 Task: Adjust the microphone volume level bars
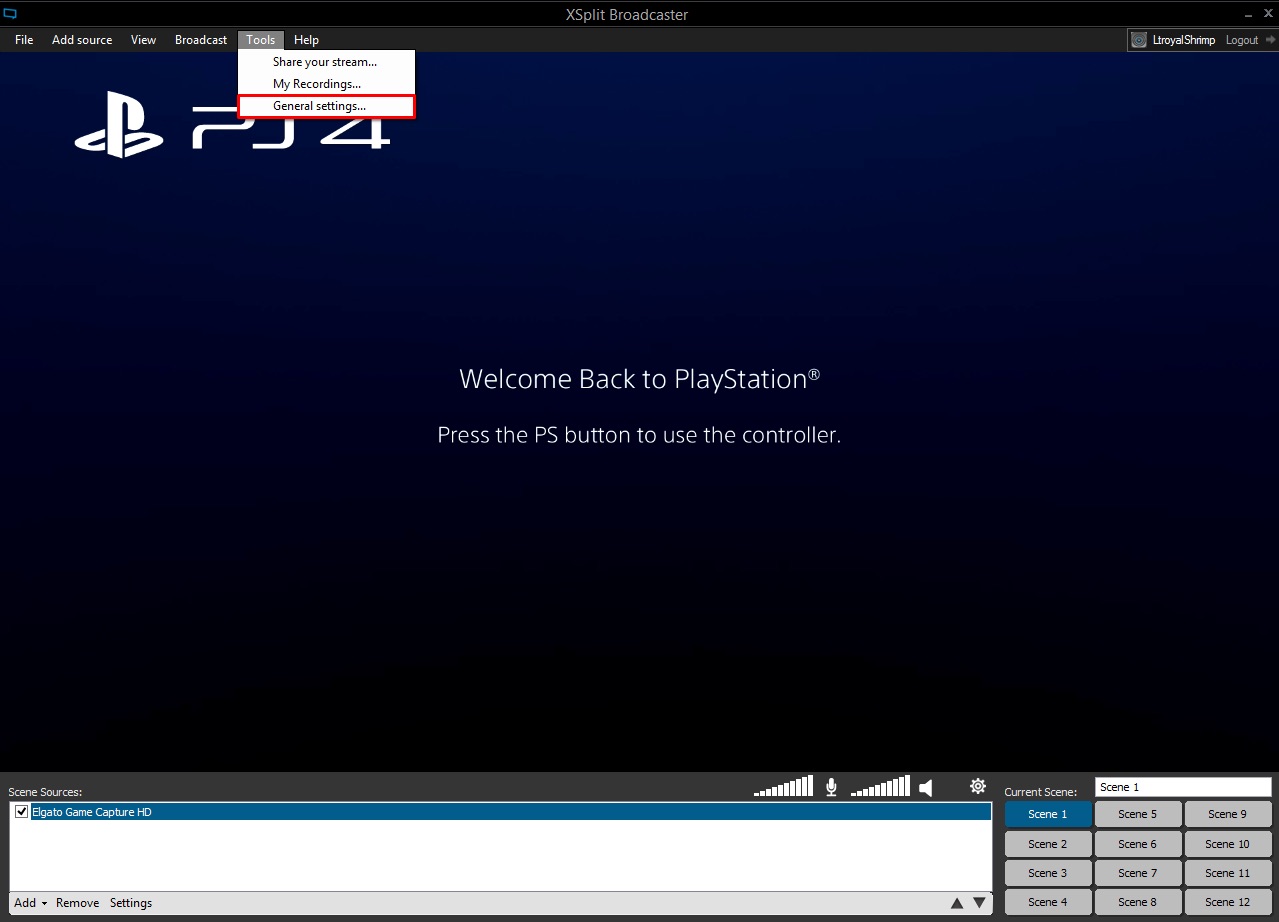click(x=784, y=787)
